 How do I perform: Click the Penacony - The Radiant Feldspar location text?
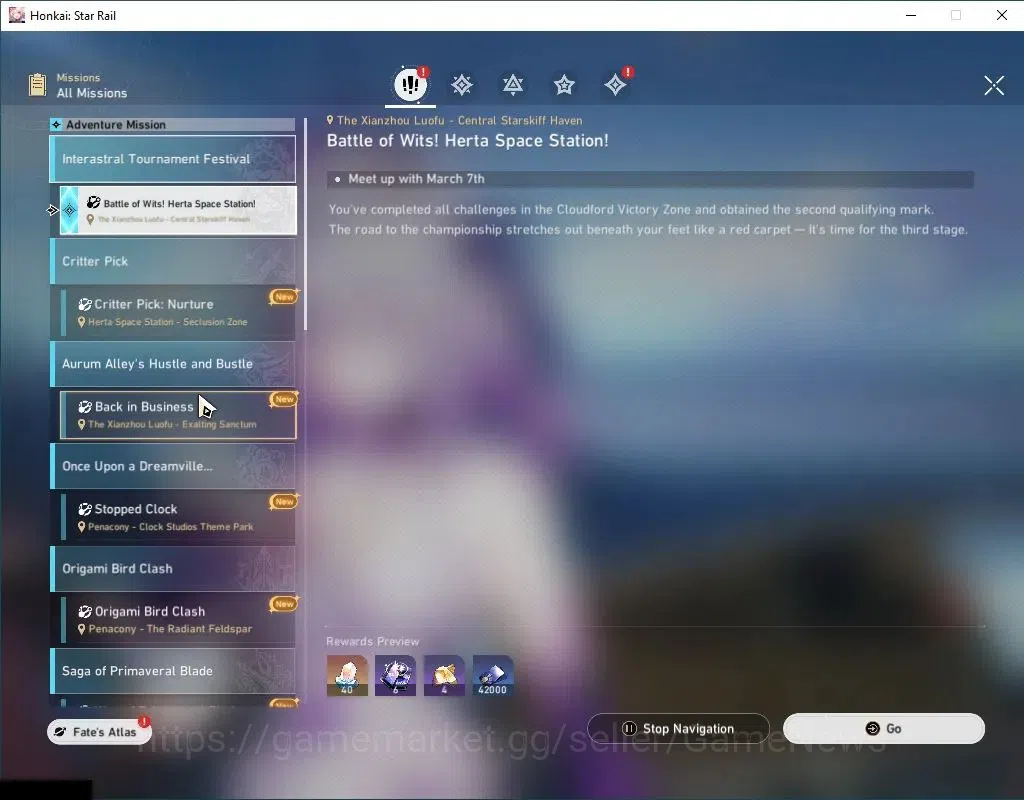pyautogui.click(x=170, y=629)
